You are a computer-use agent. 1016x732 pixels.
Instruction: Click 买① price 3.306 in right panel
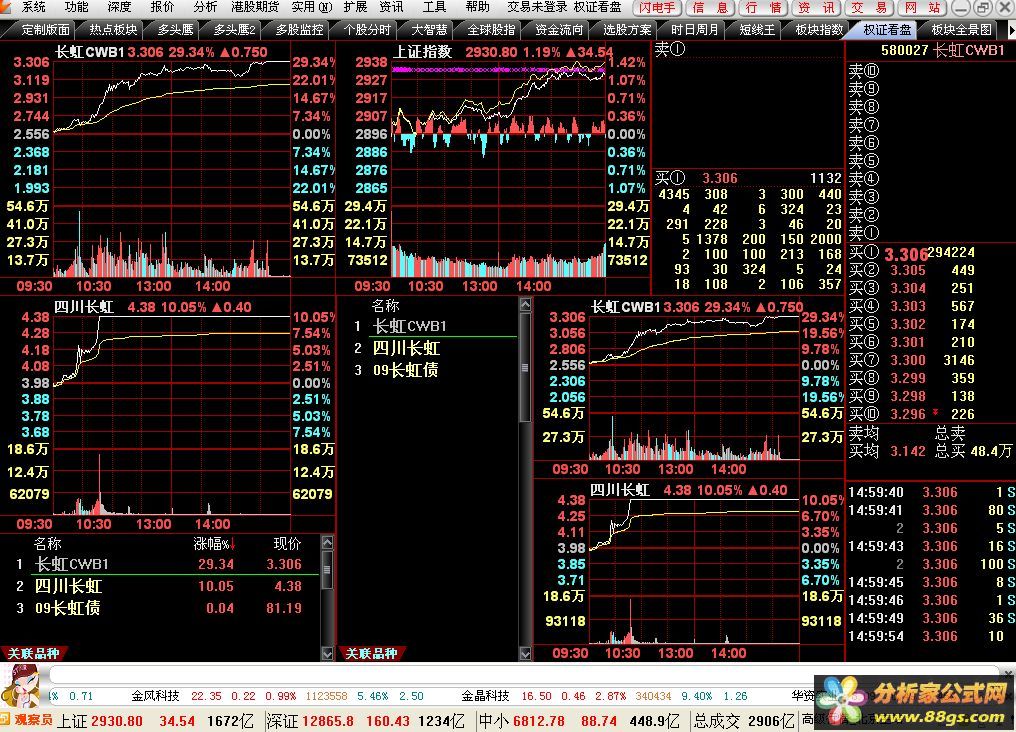(x=906, y=254)
